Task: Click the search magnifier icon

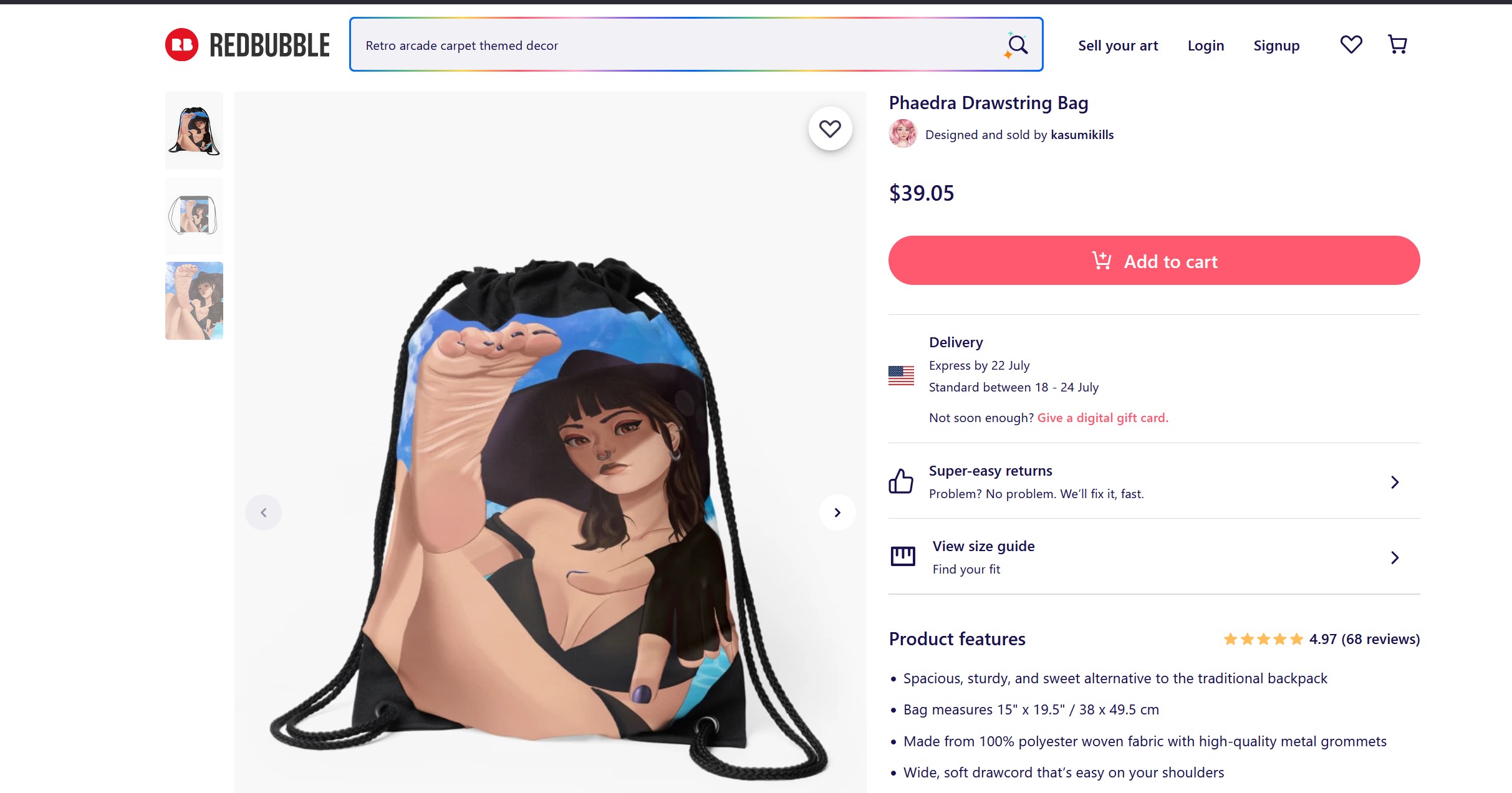Action: click(1017, 45)
